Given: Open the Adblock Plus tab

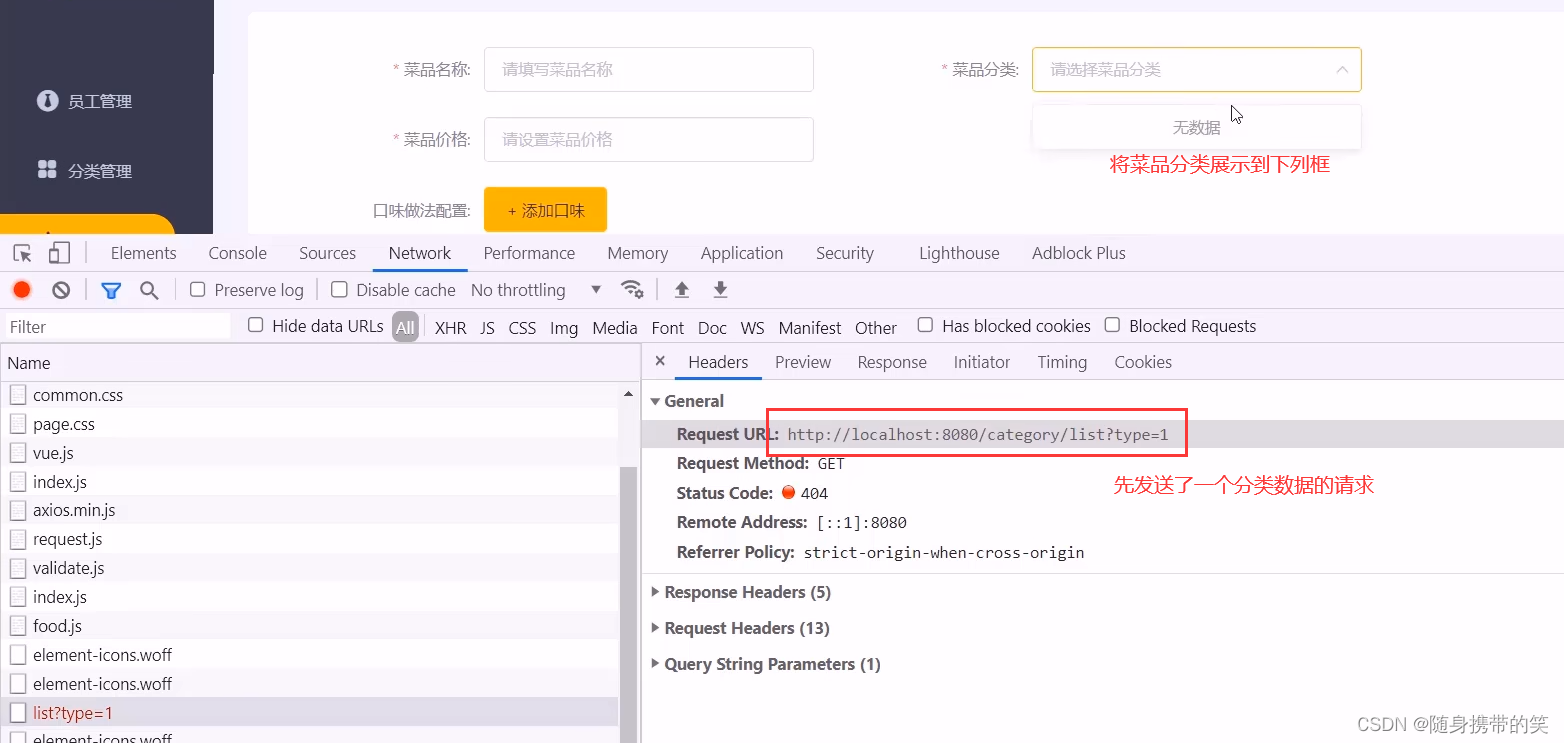Looking at the screenshot, I should [1079, 253].
